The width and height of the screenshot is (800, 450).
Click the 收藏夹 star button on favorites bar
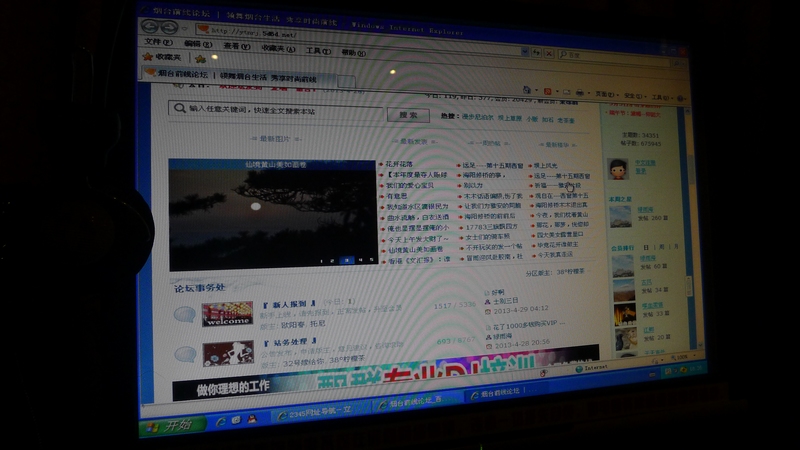tap(162, 57)
